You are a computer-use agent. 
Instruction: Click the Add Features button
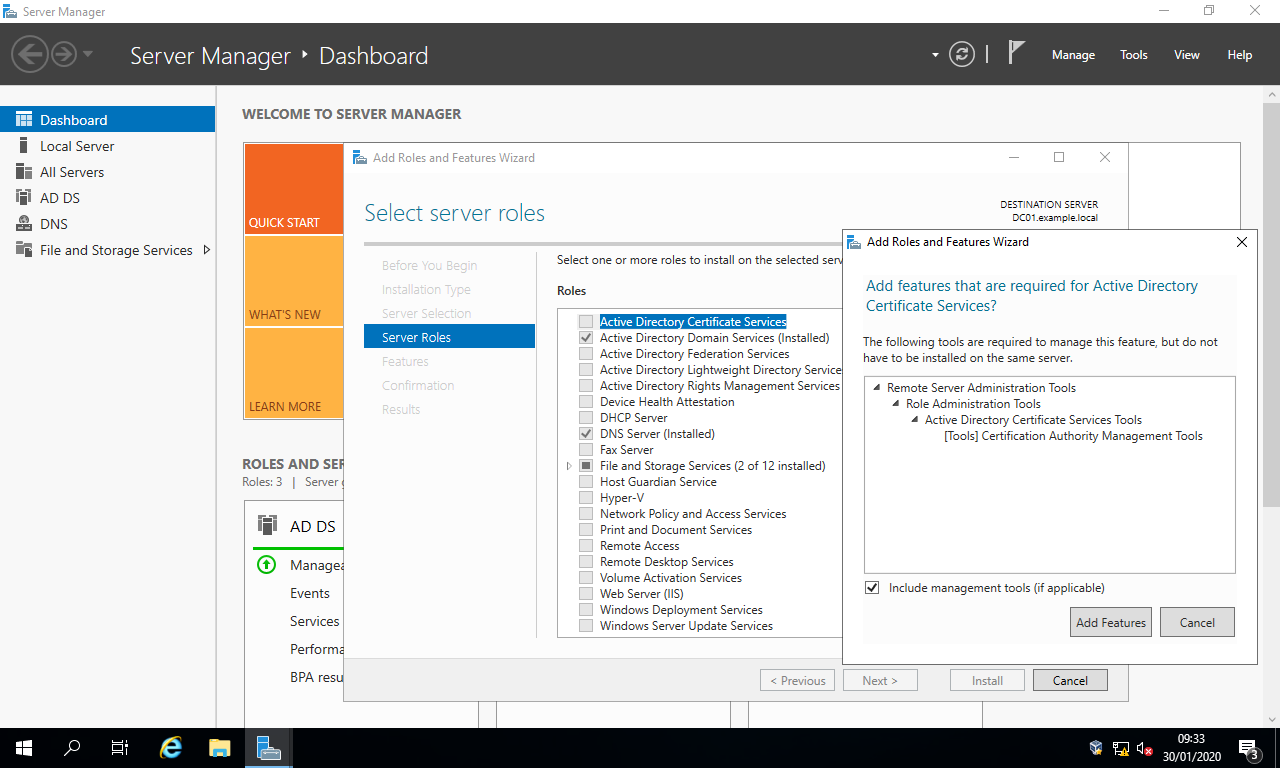tap(1110, 621)
